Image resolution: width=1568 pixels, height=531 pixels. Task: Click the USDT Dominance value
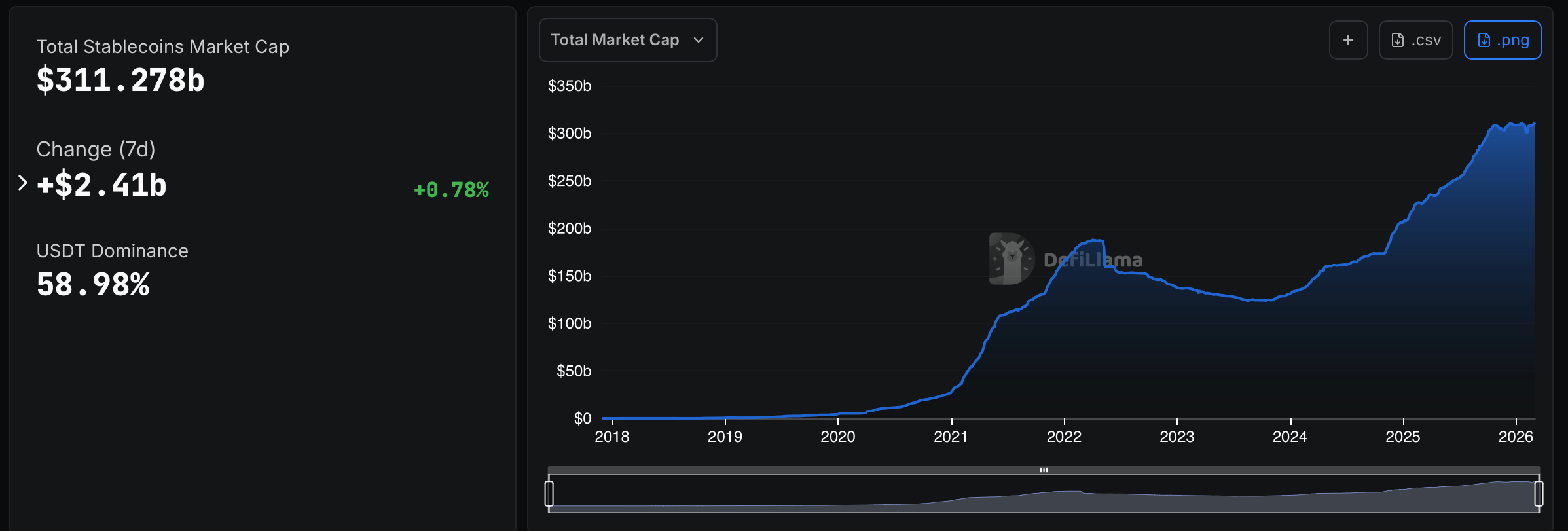coord(92,284)
